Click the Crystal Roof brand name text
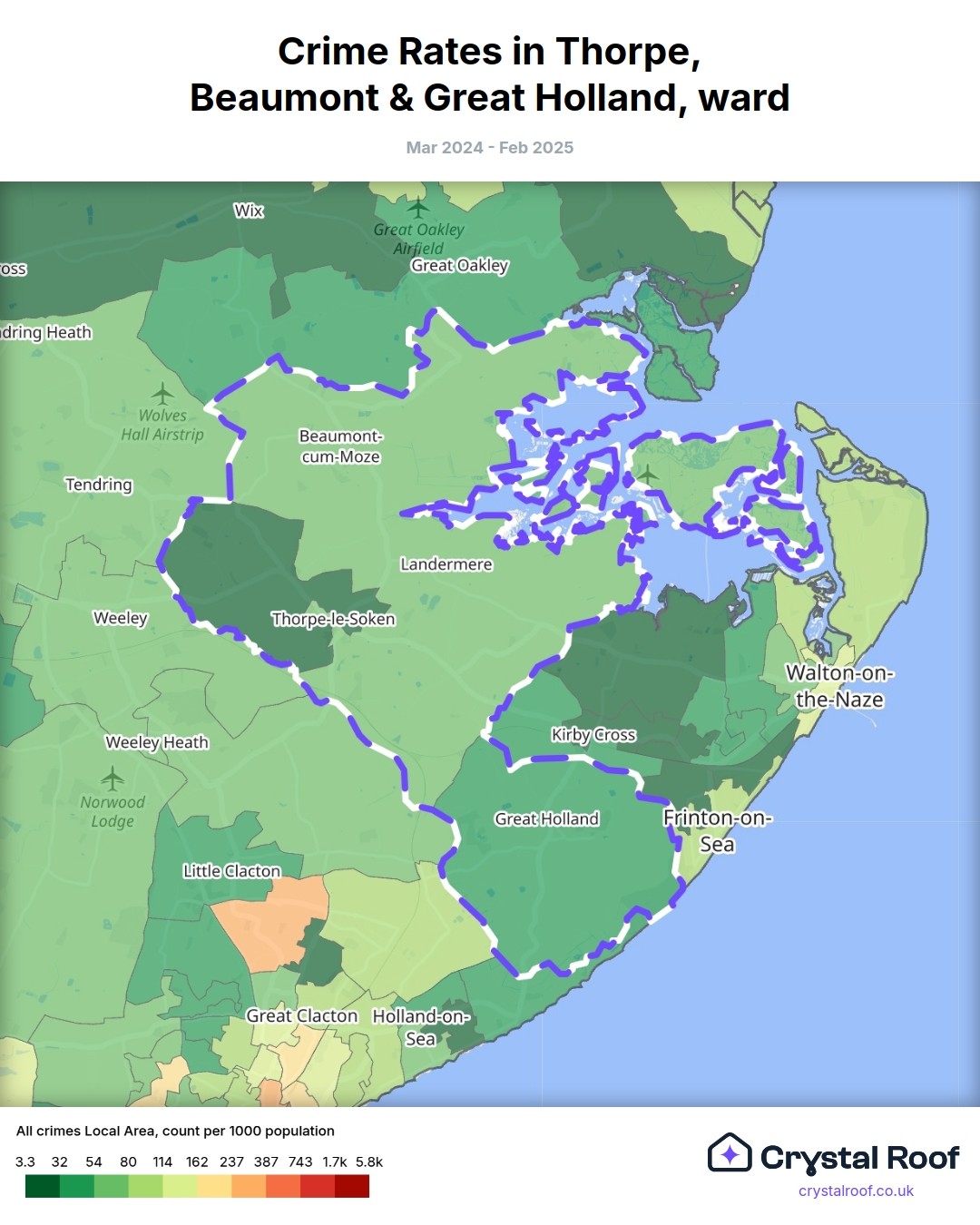 pyautogui.click(x=859, y=1158)
